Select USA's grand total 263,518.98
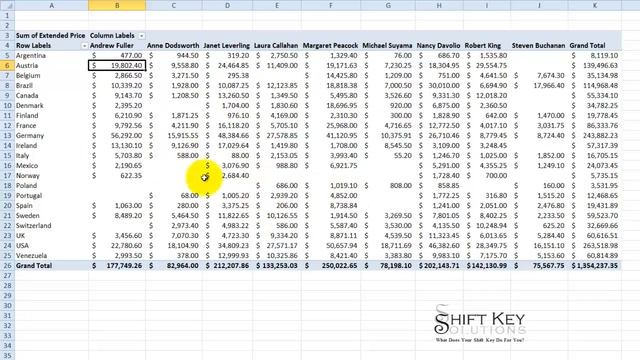 coord(595,246)
